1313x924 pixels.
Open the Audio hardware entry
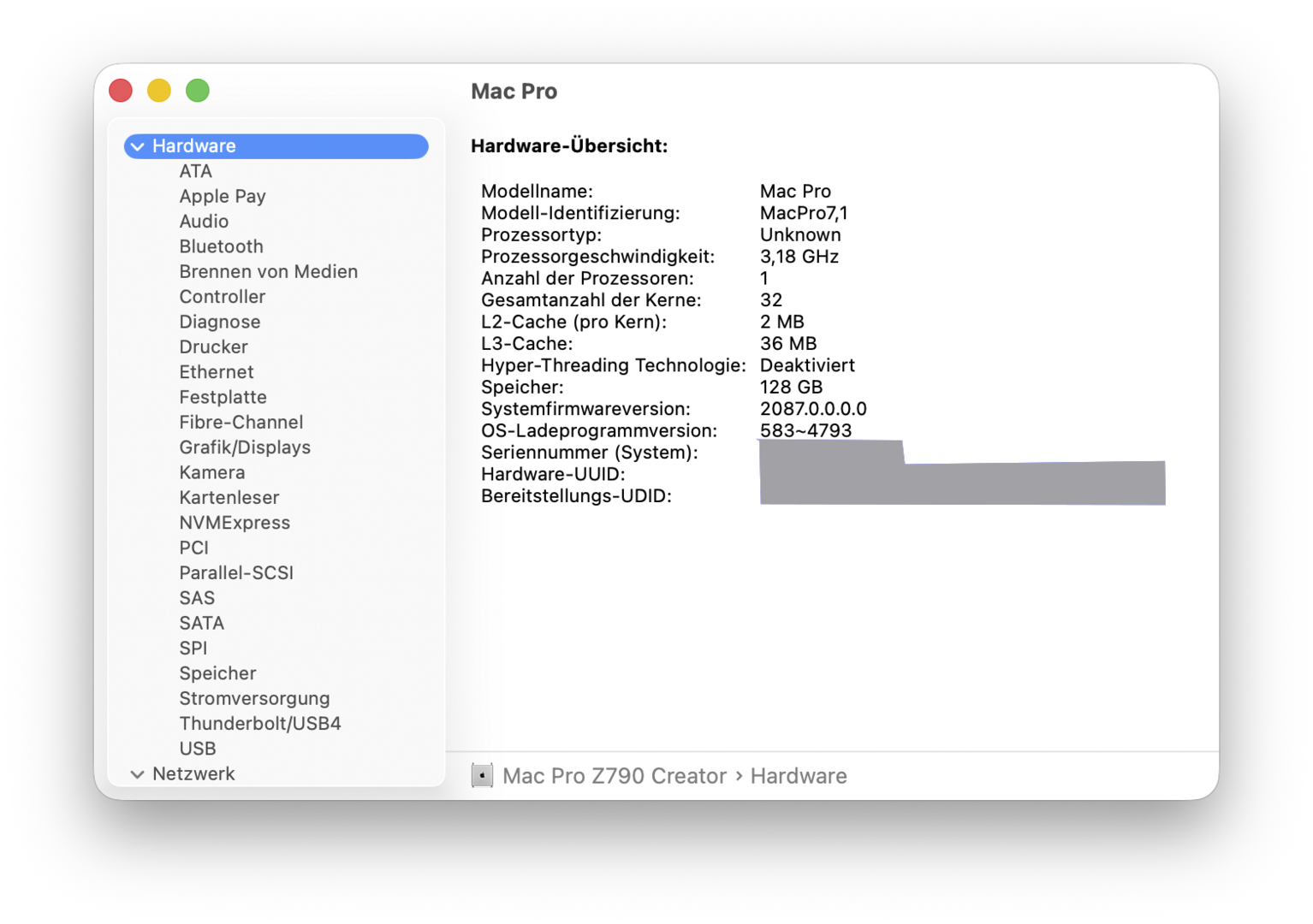coord(204,222)
